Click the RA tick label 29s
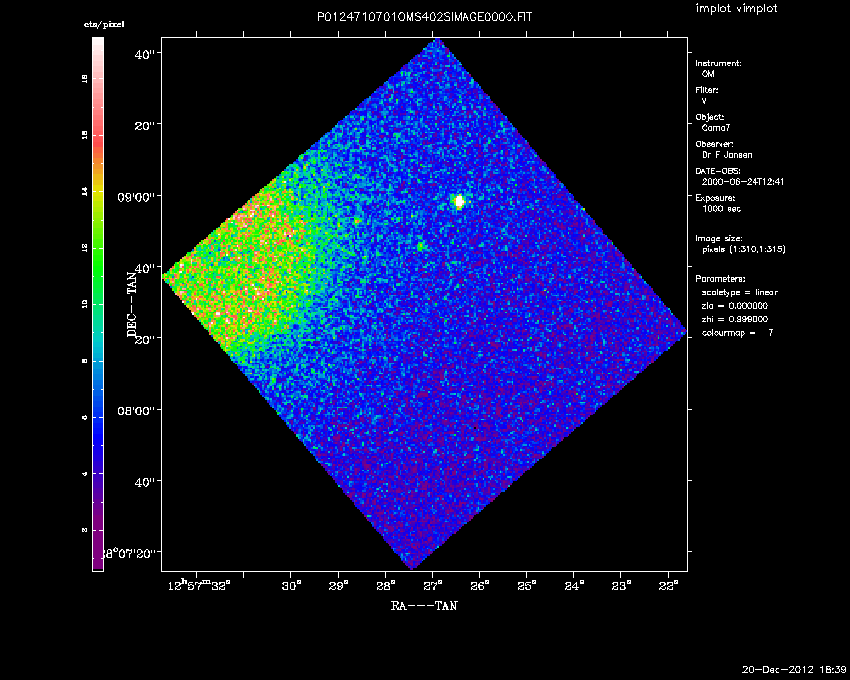The width and height of the screenshot is (850, 680). pos(339,586)
